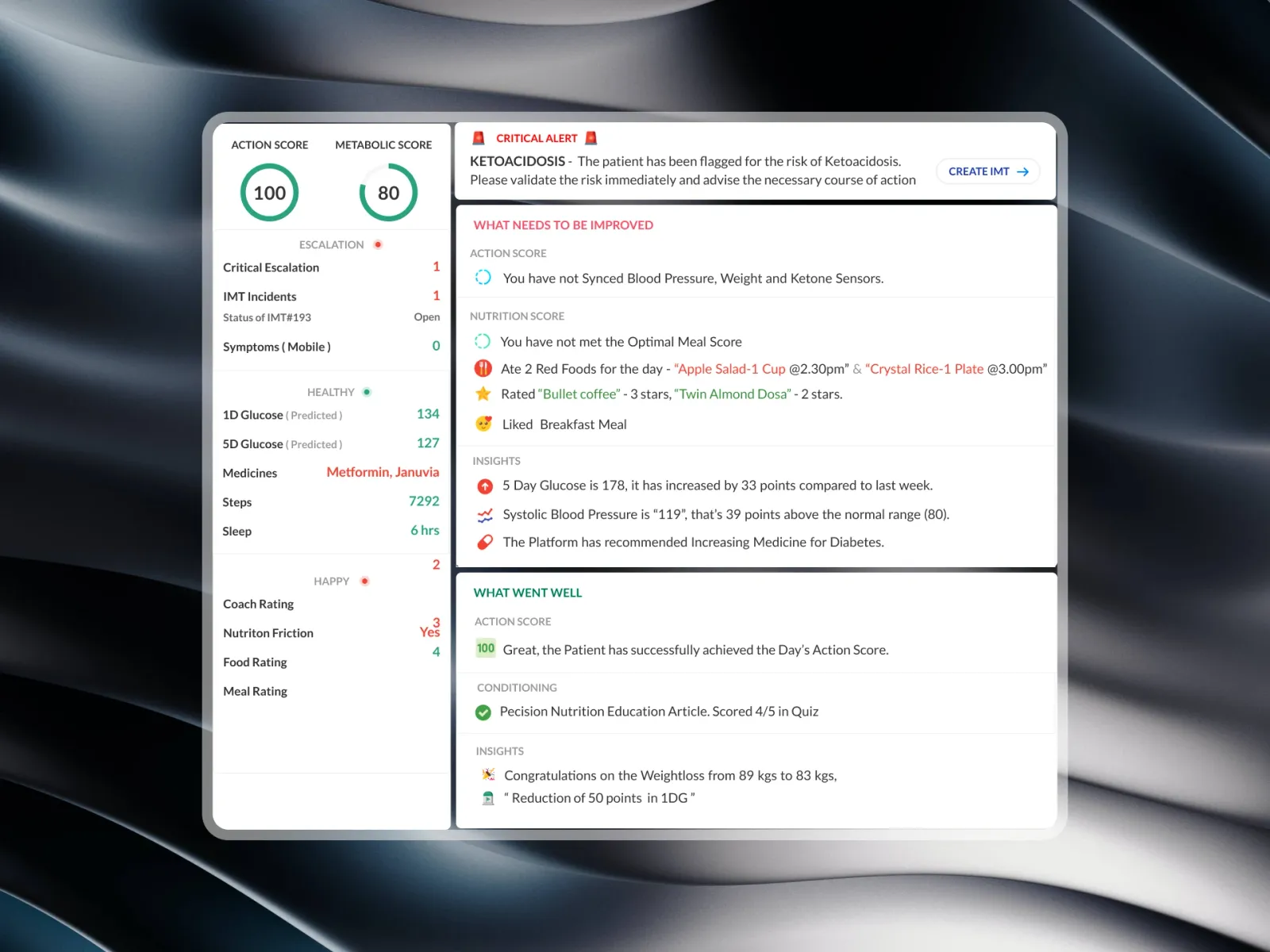Click the chart icon beside Systolic Blood Pressure
1270x952 pixels.
click(484, 515)
